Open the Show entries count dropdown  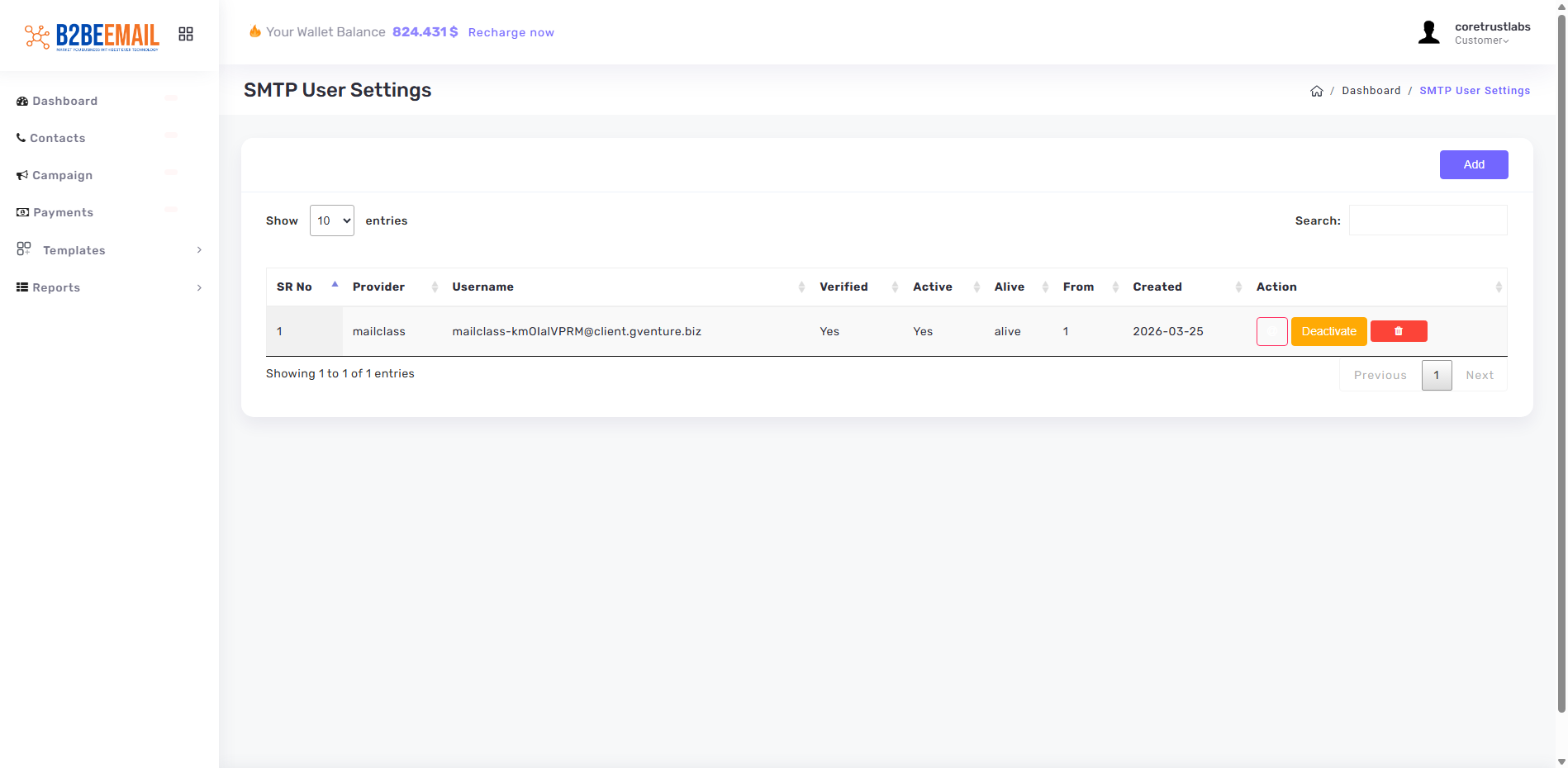click(331, 220)
